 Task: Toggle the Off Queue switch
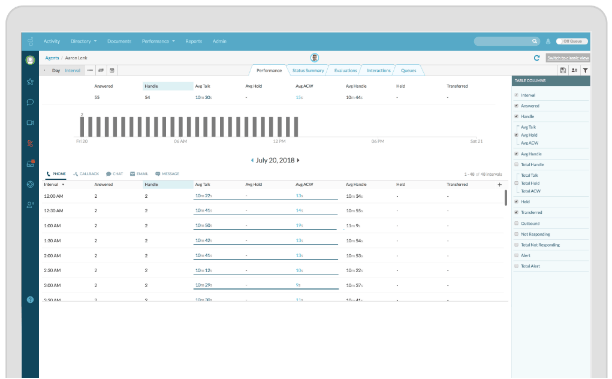point(572,41)
